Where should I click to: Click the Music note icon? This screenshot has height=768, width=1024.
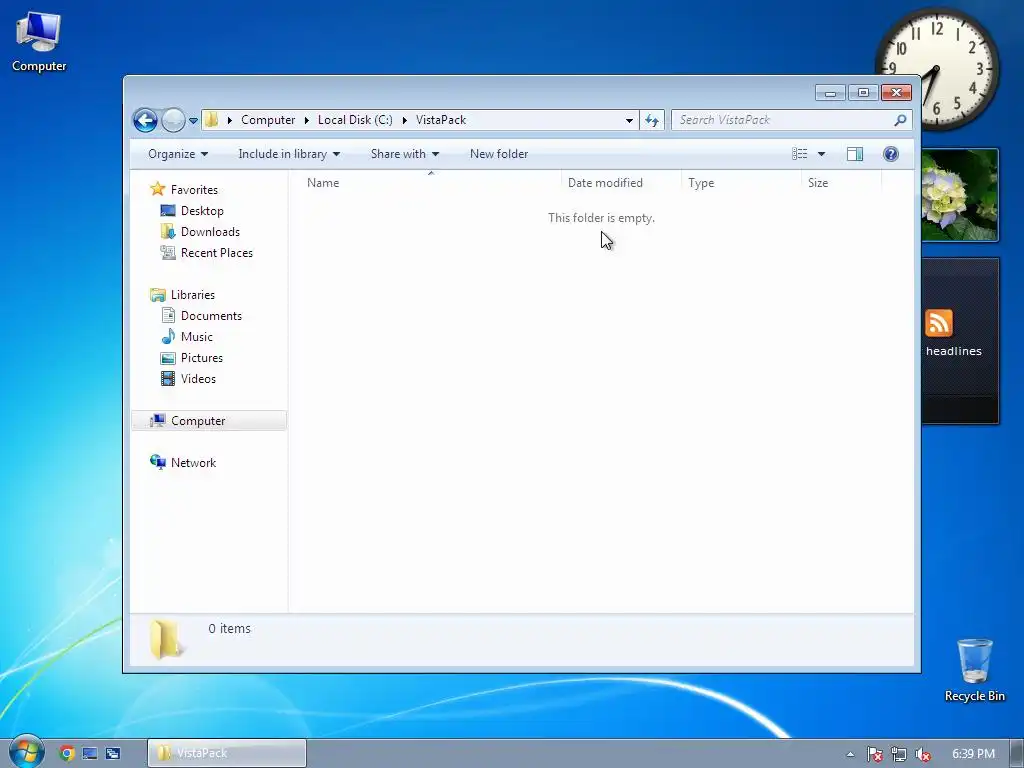click(168, 336)
